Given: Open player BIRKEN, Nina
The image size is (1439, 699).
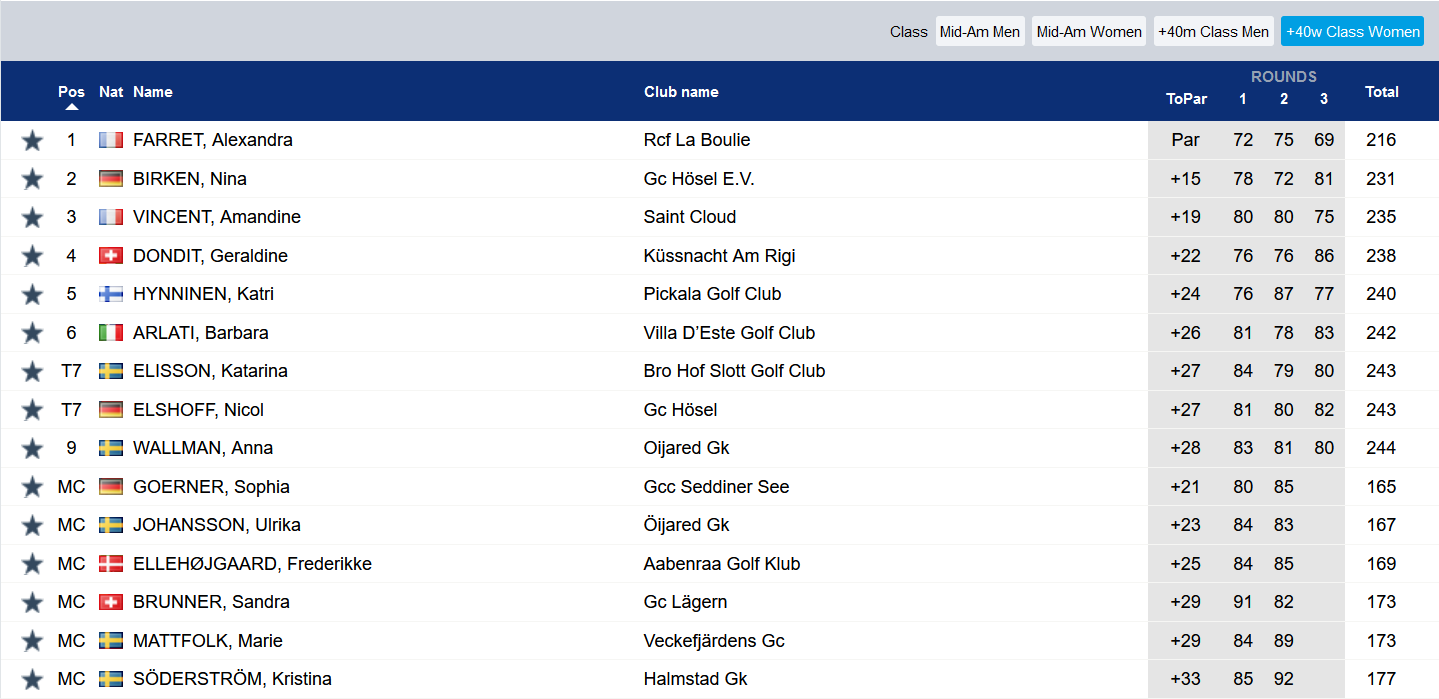Looking at the screenshot, I should (x=190, y=179).
